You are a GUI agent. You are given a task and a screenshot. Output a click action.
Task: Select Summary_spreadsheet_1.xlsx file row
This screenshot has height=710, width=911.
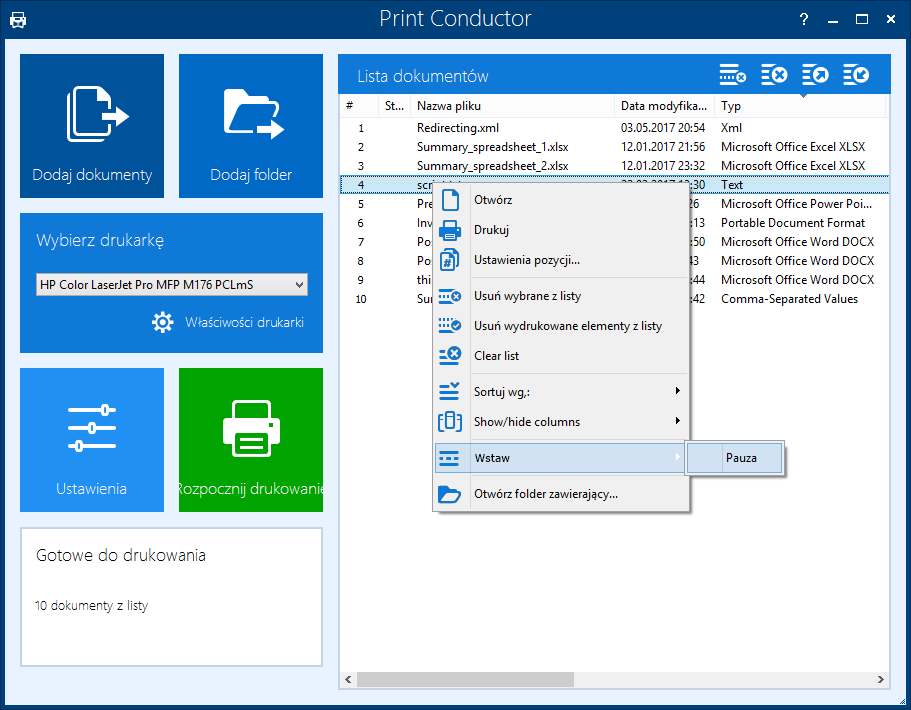[614, 147]
